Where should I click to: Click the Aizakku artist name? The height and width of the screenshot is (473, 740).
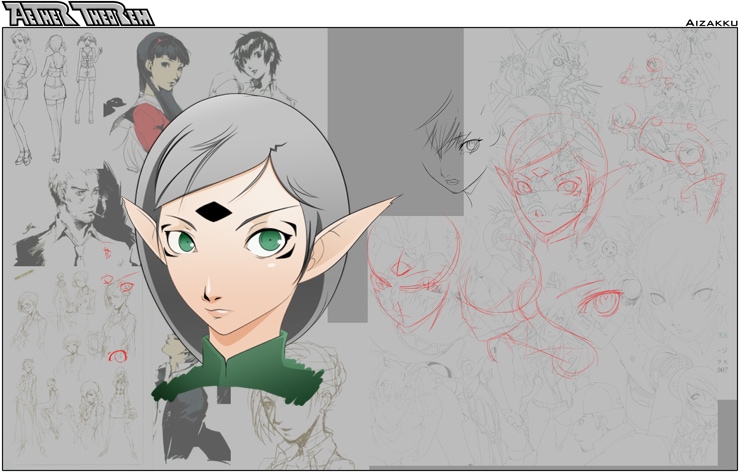(x=710, y=21)
